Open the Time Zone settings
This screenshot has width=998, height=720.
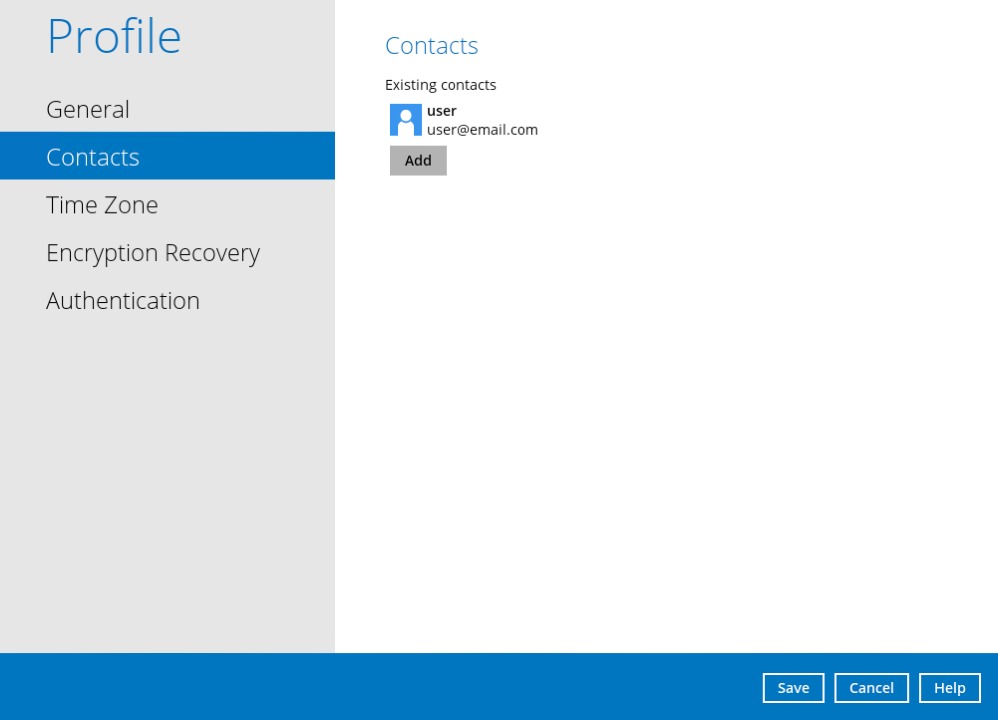[x=102, y=205]
